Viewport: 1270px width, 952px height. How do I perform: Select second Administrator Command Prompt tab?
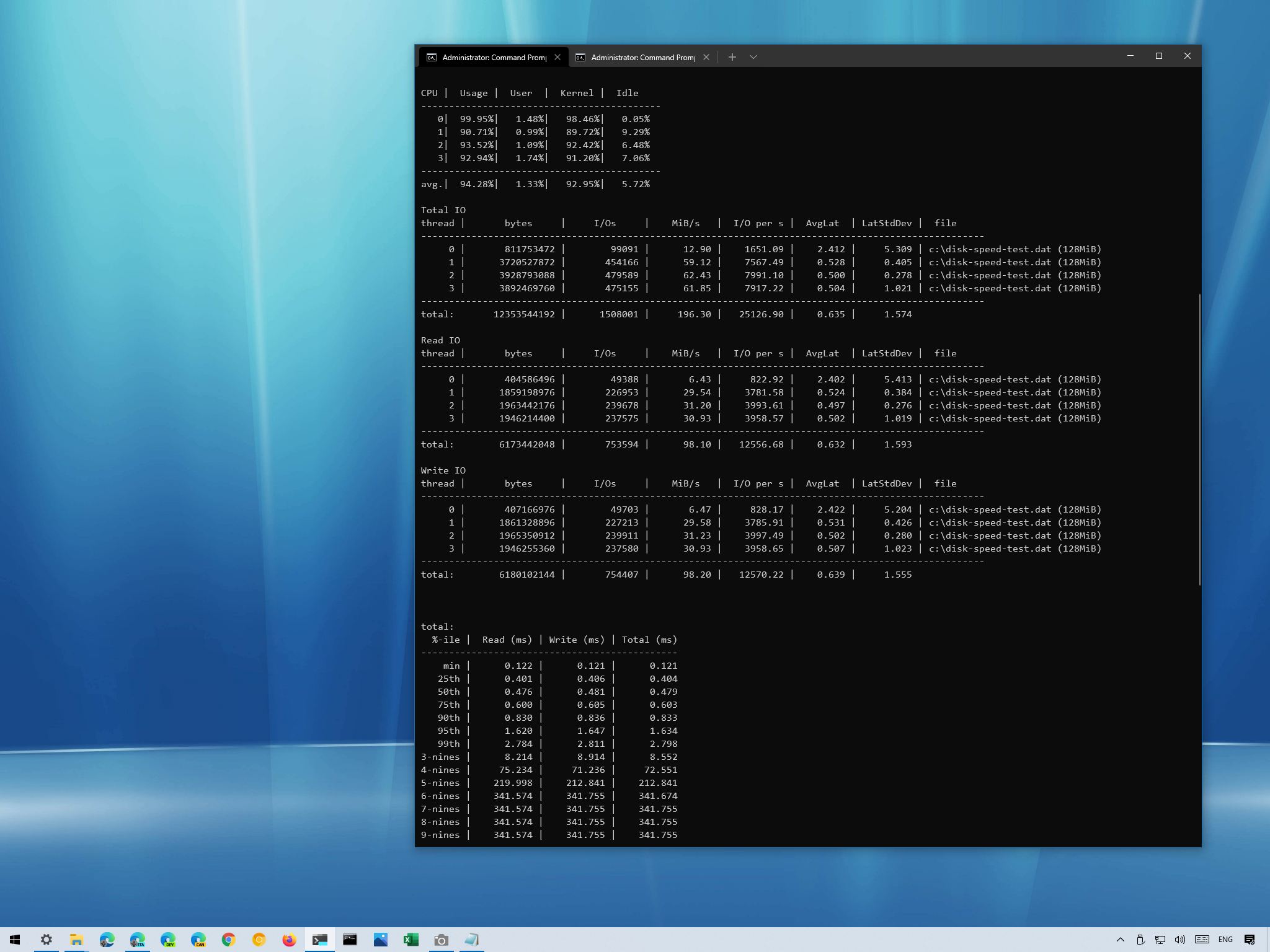[642, 57]
